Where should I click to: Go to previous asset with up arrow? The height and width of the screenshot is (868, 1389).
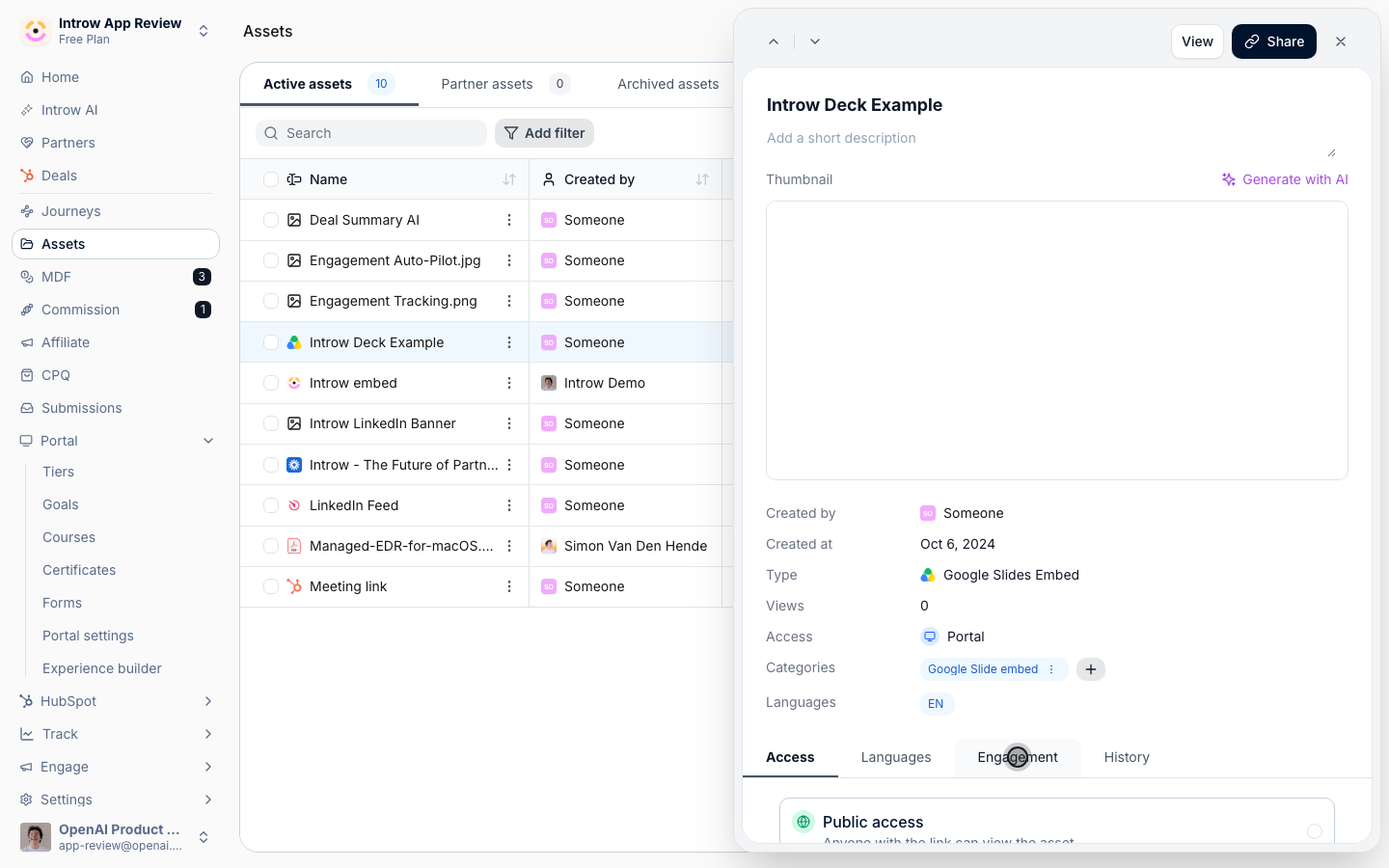click(774, 41)
